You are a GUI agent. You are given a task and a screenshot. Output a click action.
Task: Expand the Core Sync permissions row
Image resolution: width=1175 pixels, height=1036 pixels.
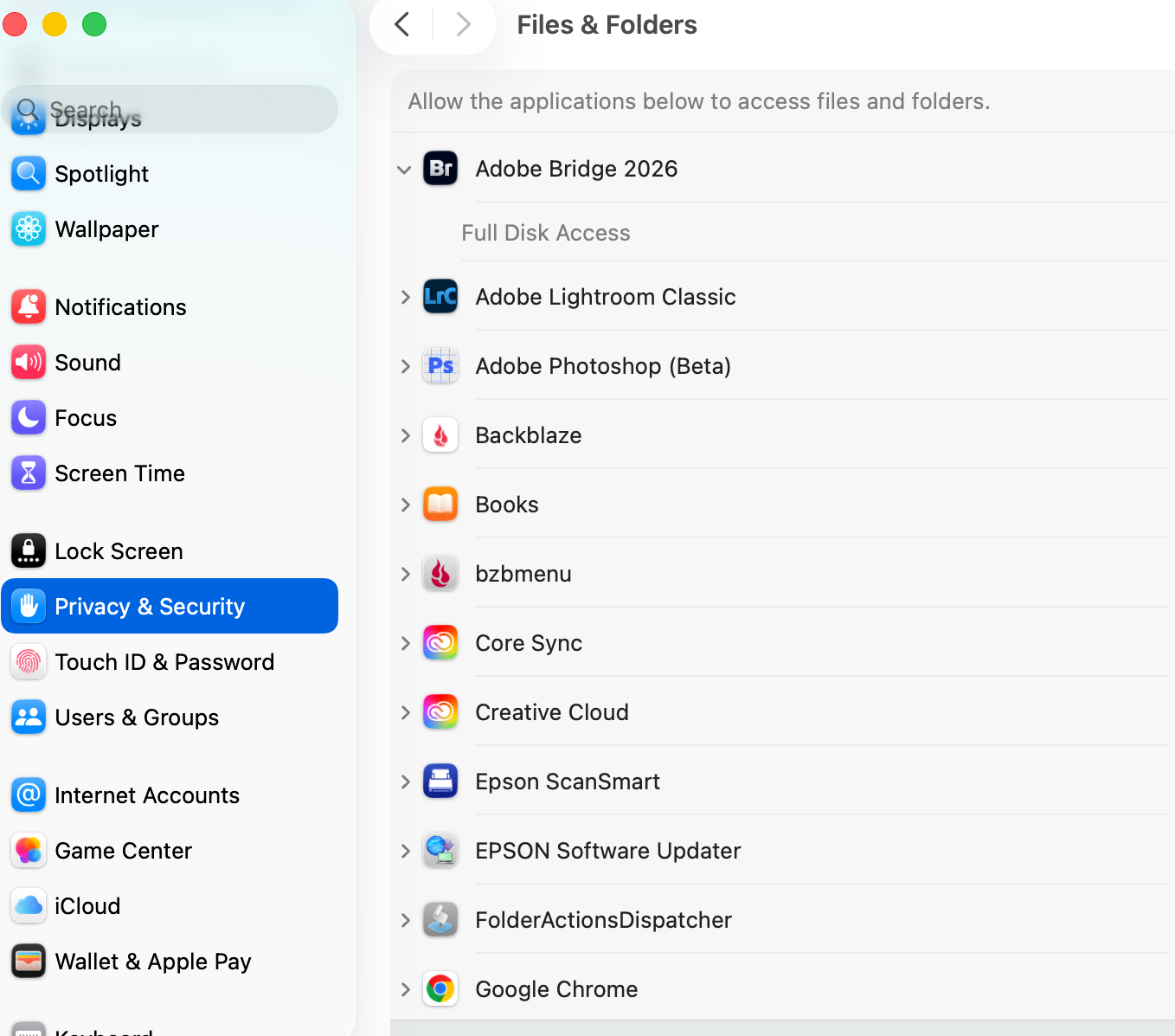[x=405, y=643]
